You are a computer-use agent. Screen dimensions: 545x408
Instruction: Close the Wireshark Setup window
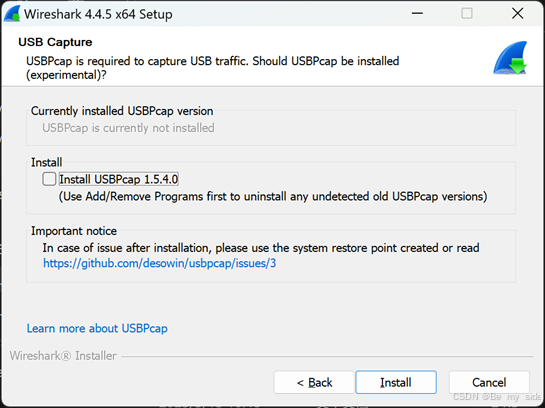(x=518, y=14)
